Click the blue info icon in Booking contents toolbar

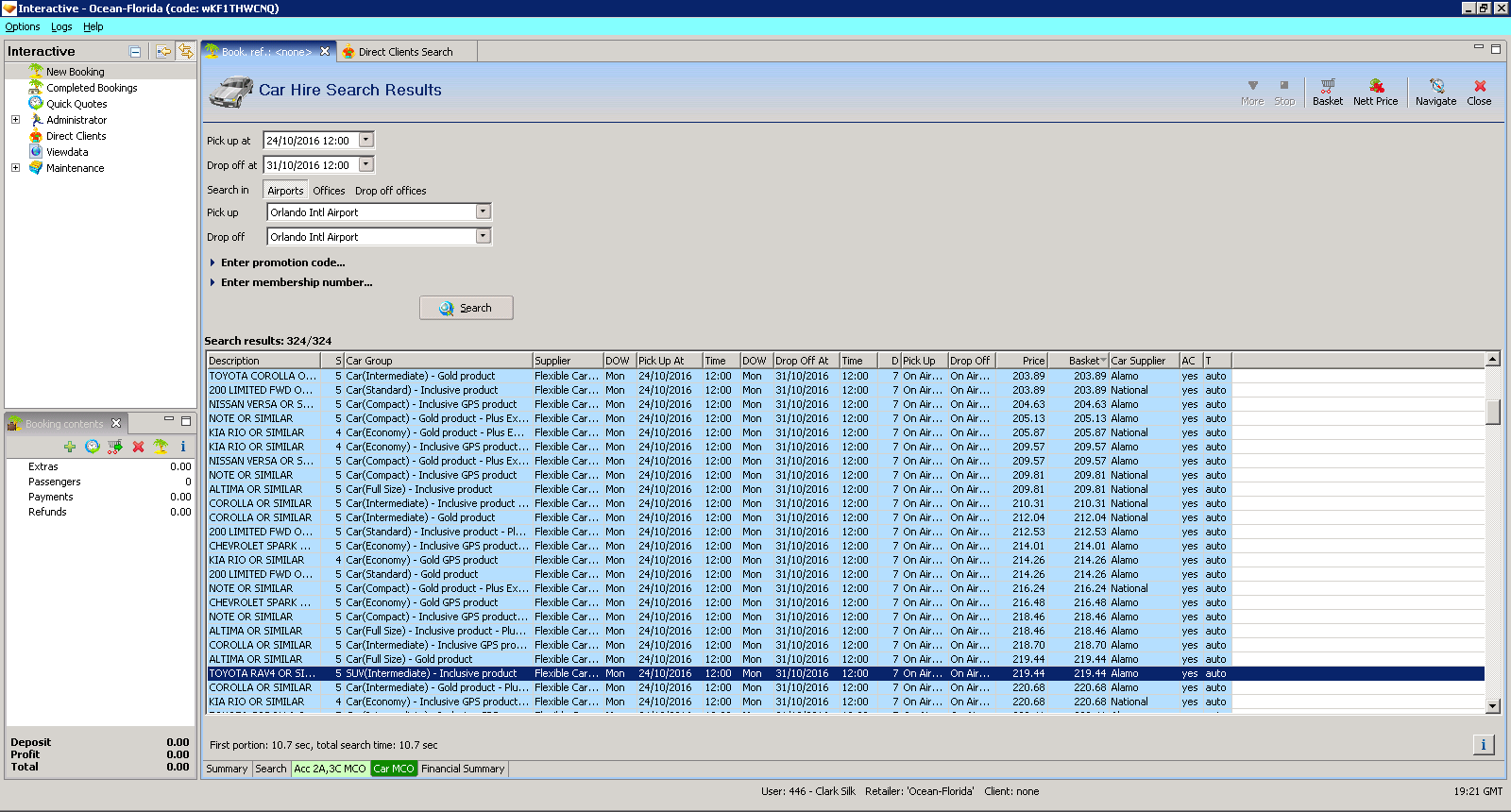pyautogui.click(x=183, y=447)
